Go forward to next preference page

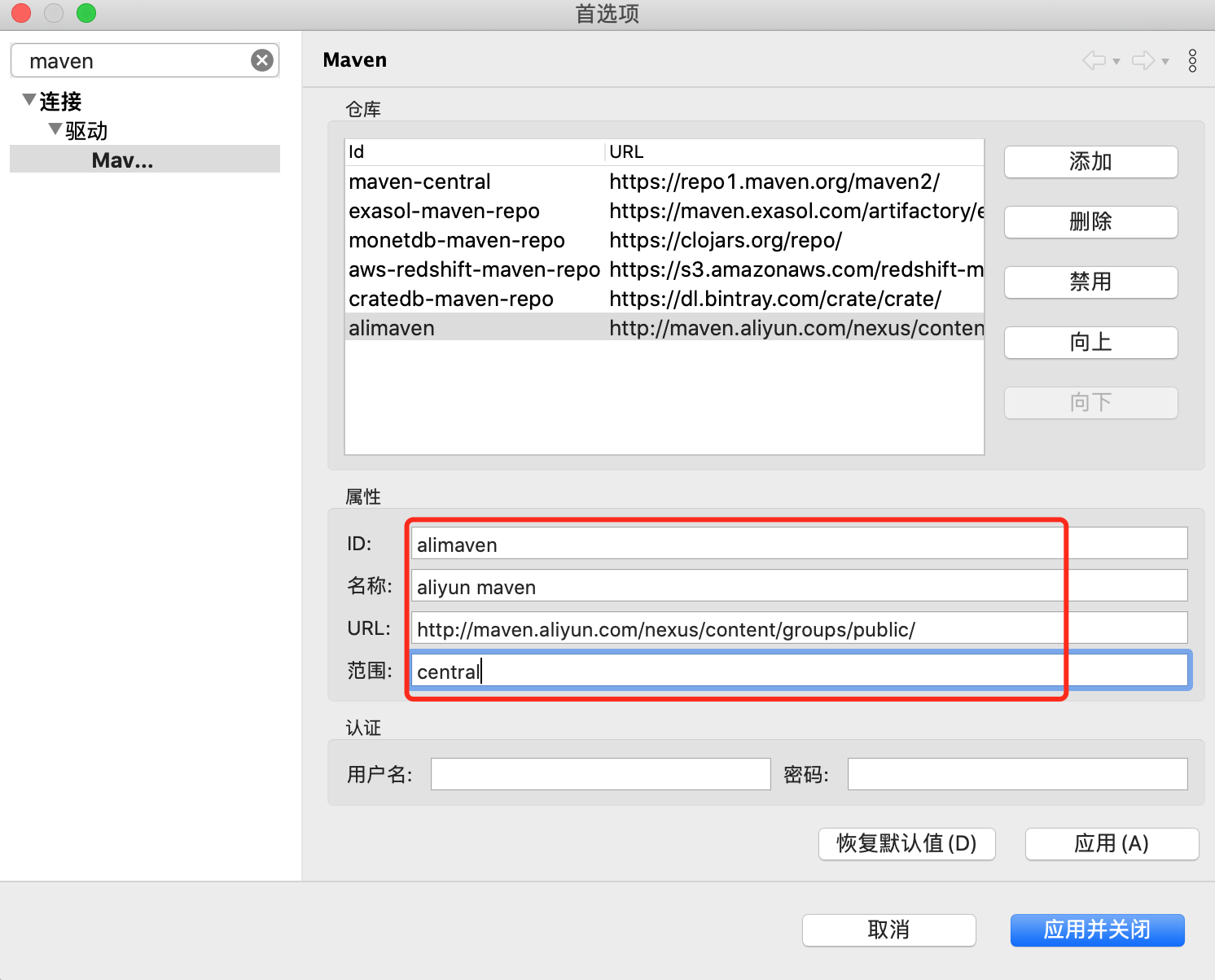click(1143, 60)
